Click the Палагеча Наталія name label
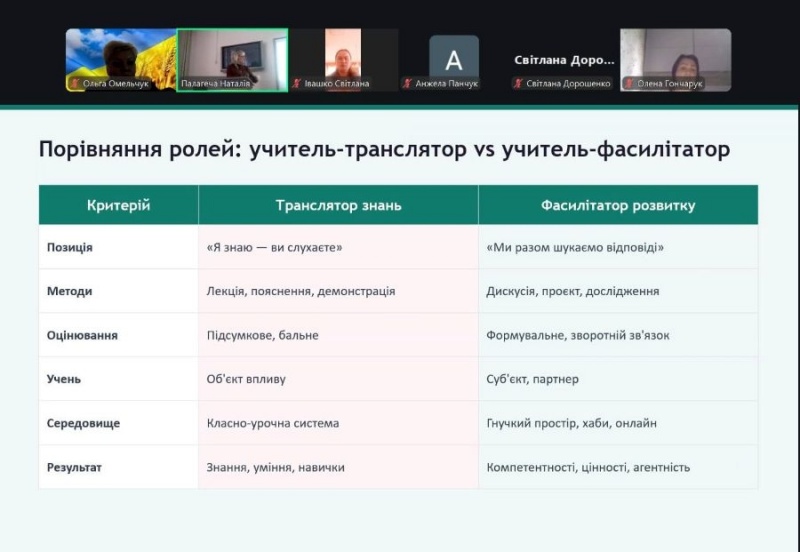800x552 pixels. coord(215,84)
